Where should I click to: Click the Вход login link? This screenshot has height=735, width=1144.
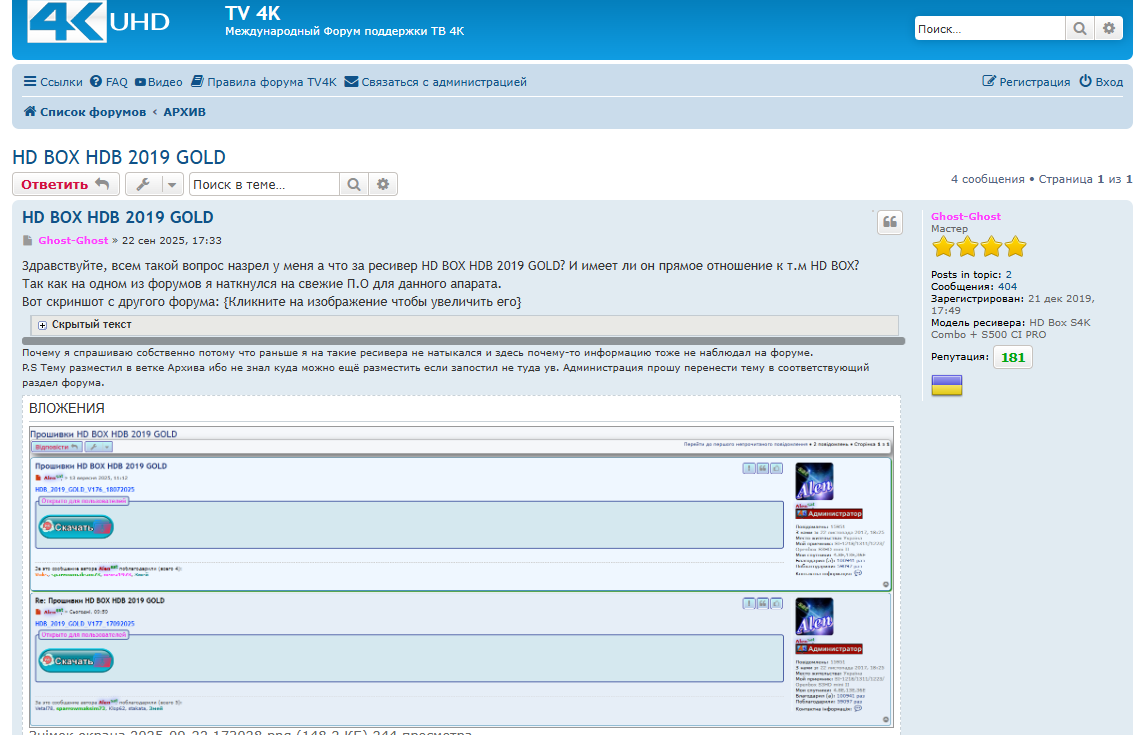point(1101,82)
